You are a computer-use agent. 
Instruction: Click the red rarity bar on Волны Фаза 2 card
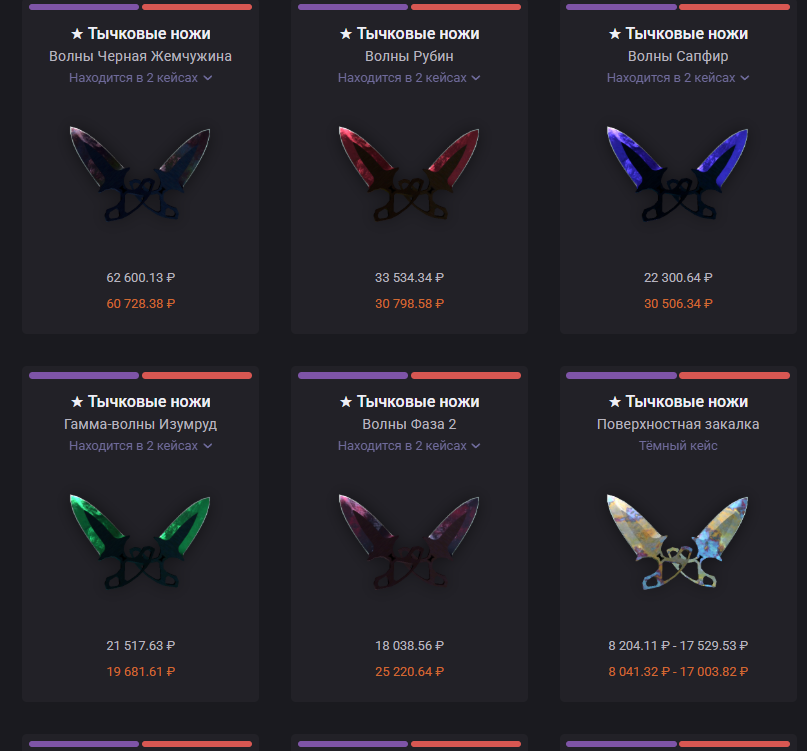[x=466, y=376]
